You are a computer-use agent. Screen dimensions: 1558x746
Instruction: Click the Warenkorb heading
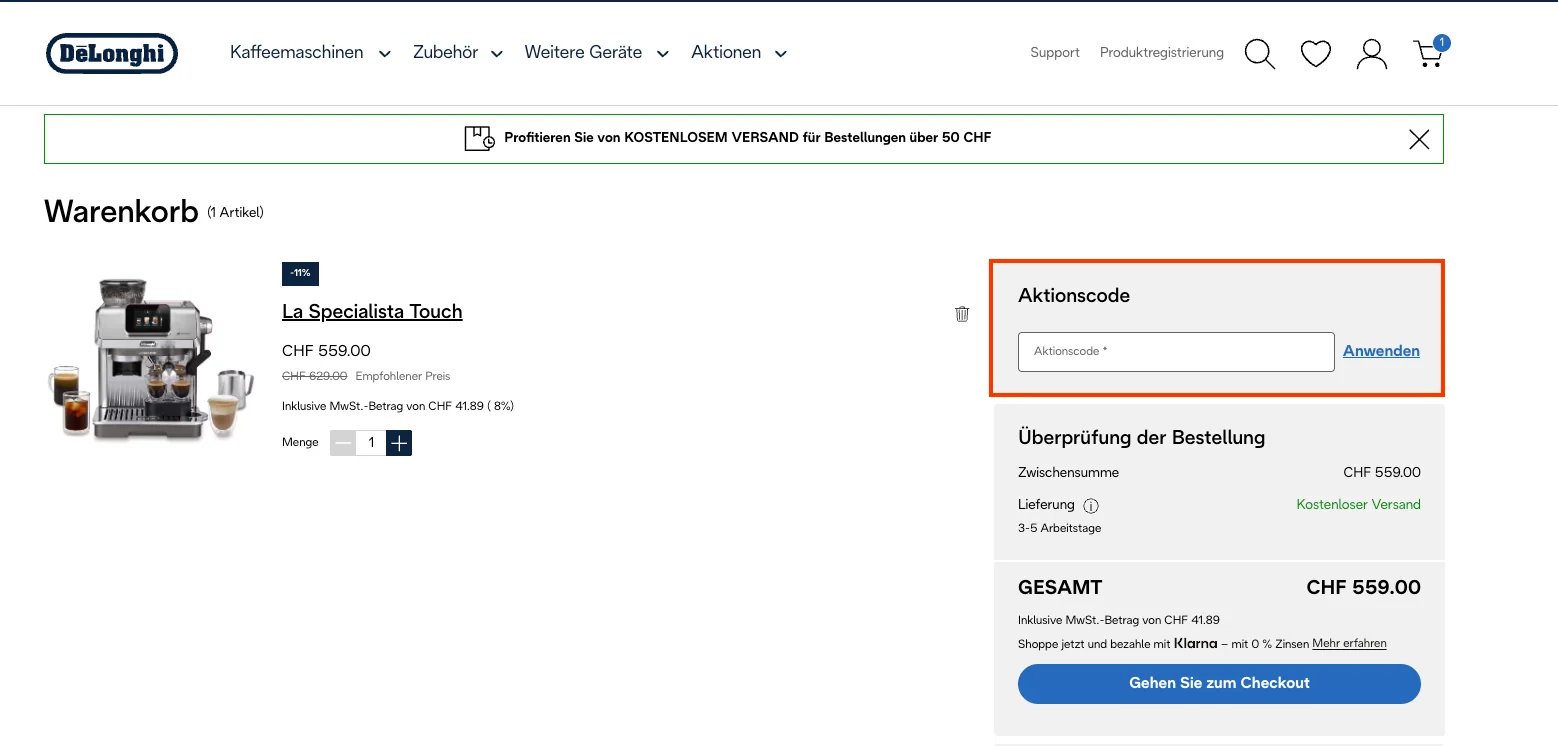click(121, 211)
